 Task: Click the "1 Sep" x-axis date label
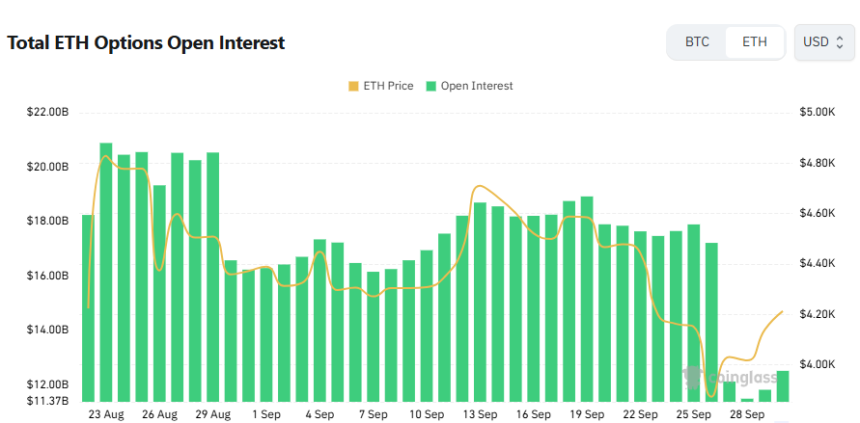tap(266, 414)
